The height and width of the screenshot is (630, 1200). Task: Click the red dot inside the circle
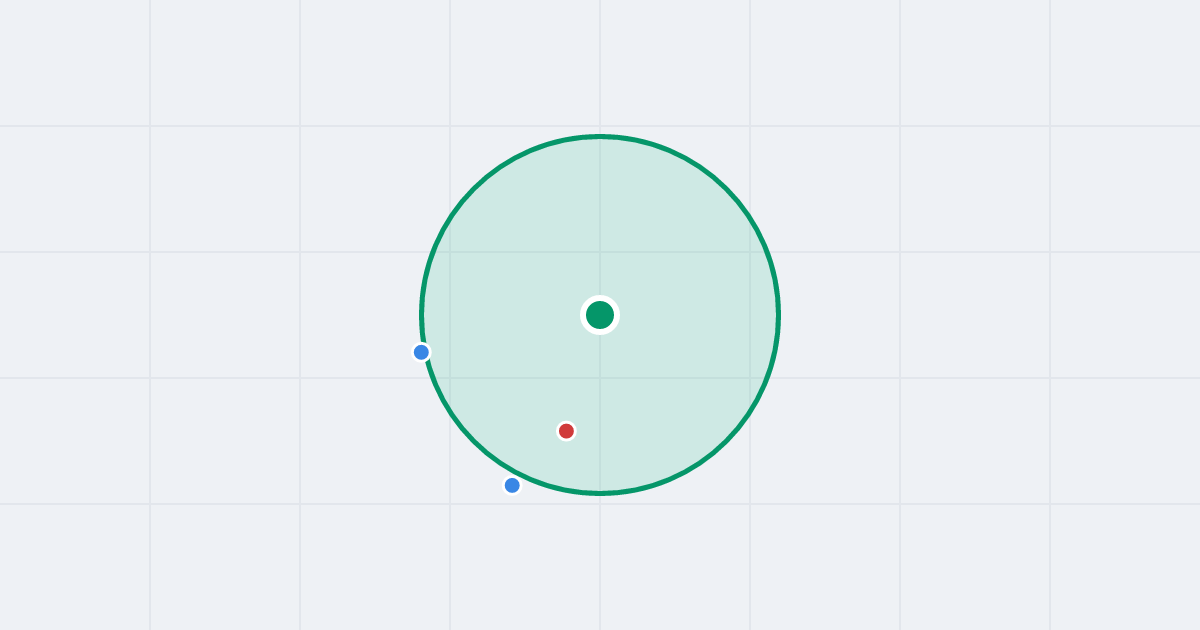(x=566, y=431)
